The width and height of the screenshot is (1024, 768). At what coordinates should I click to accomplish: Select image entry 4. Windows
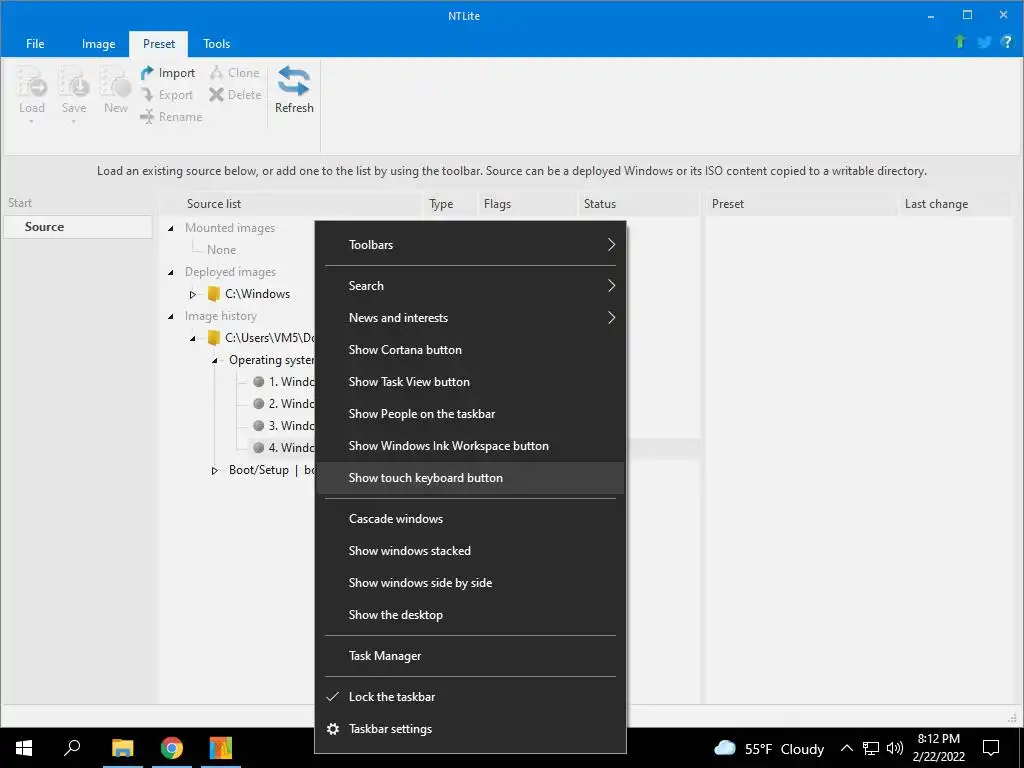283,448
